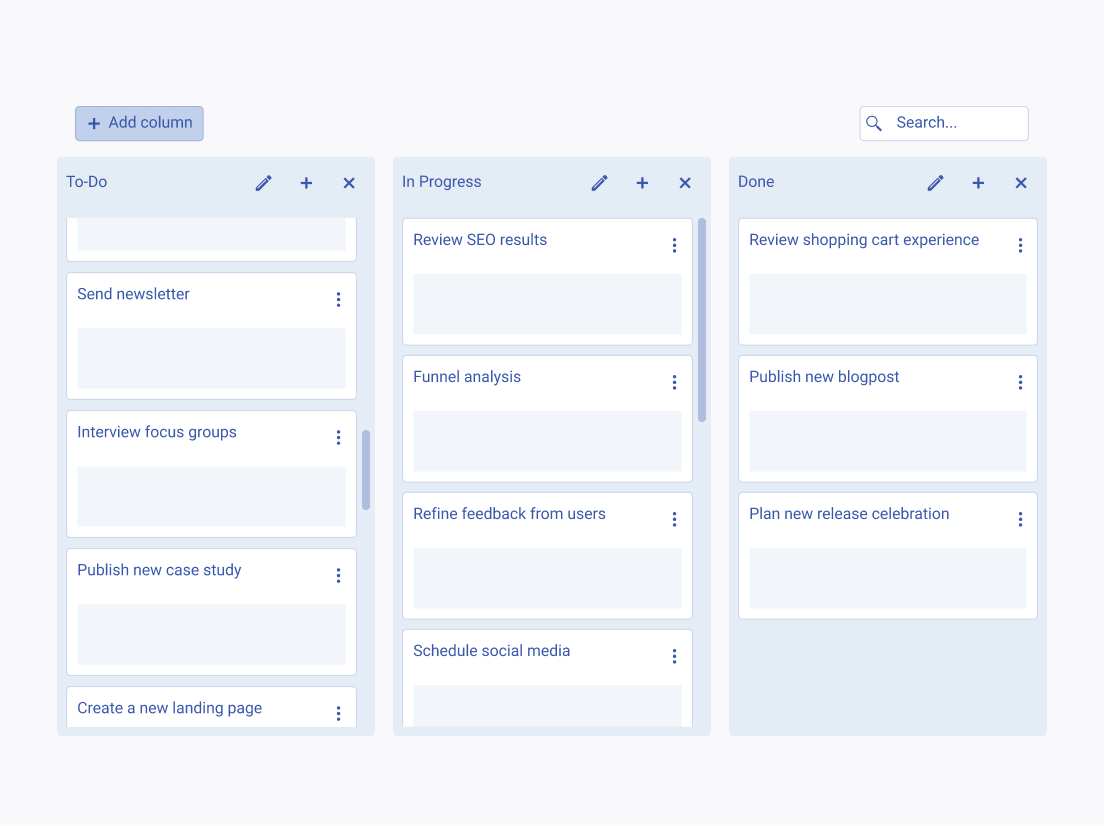Select Review shopping cart experience title
The image size is (1104, 826).
pos(864,240)
